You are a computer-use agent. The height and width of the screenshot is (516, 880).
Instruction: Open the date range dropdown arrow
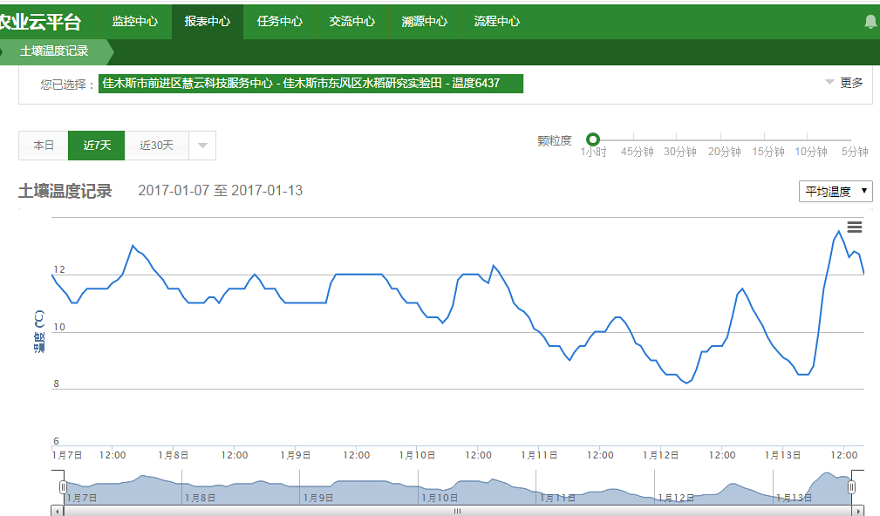pyautogui.click(x=201, y=145)
